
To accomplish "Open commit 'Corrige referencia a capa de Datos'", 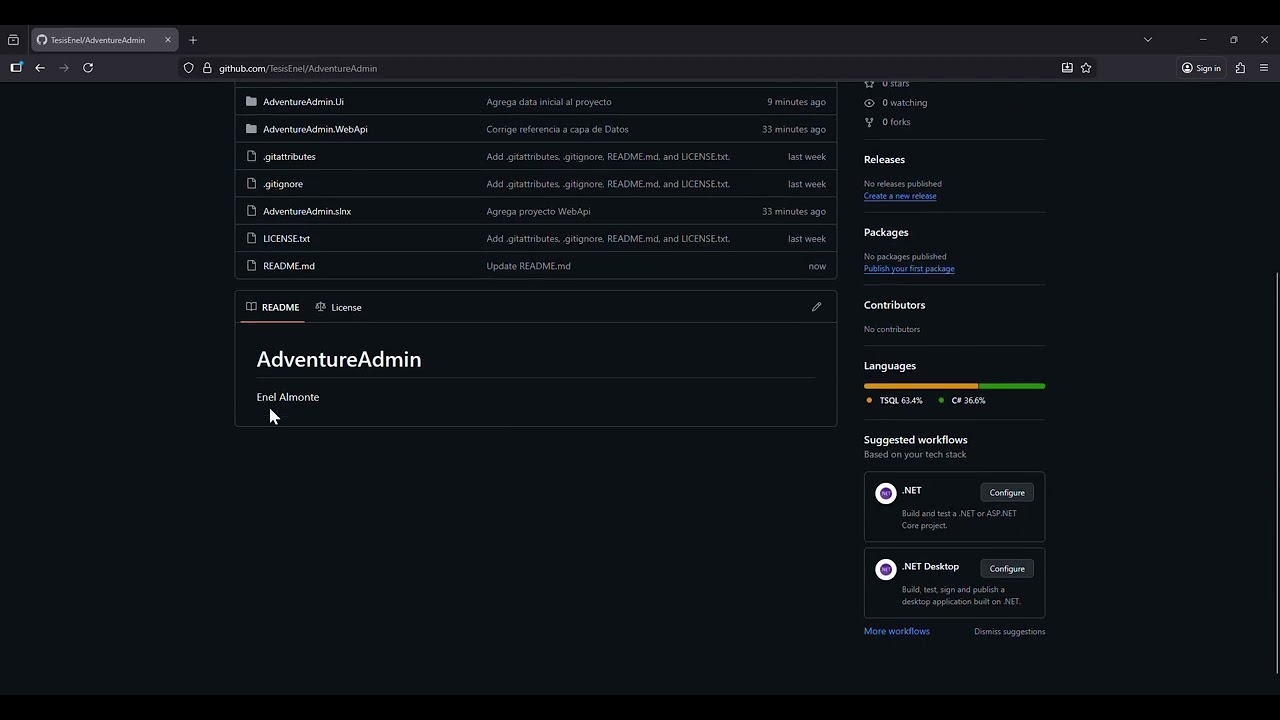I will tap(557, 129).
